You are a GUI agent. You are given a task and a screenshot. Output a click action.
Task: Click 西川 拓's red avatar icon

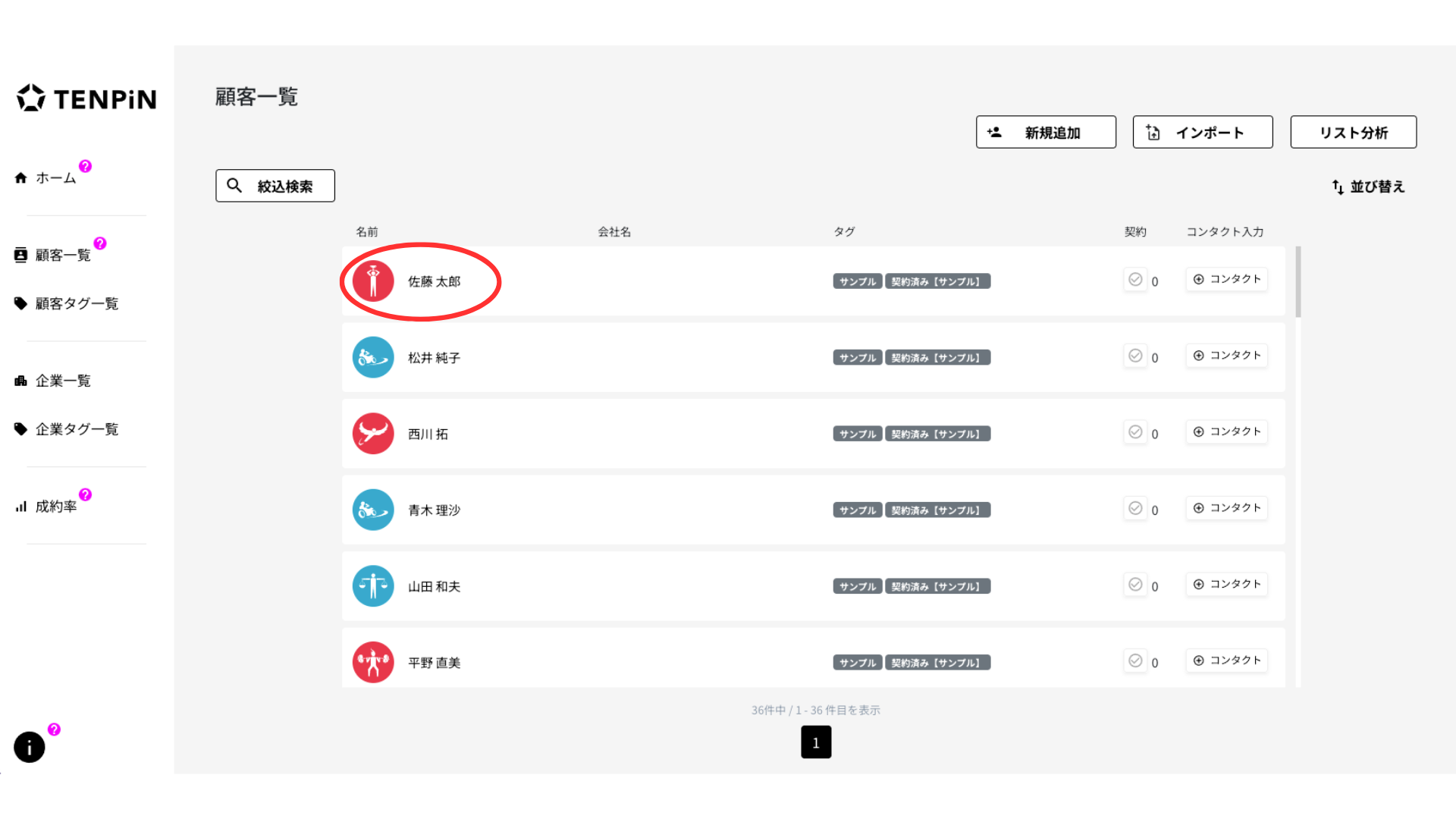click(373, 434)
